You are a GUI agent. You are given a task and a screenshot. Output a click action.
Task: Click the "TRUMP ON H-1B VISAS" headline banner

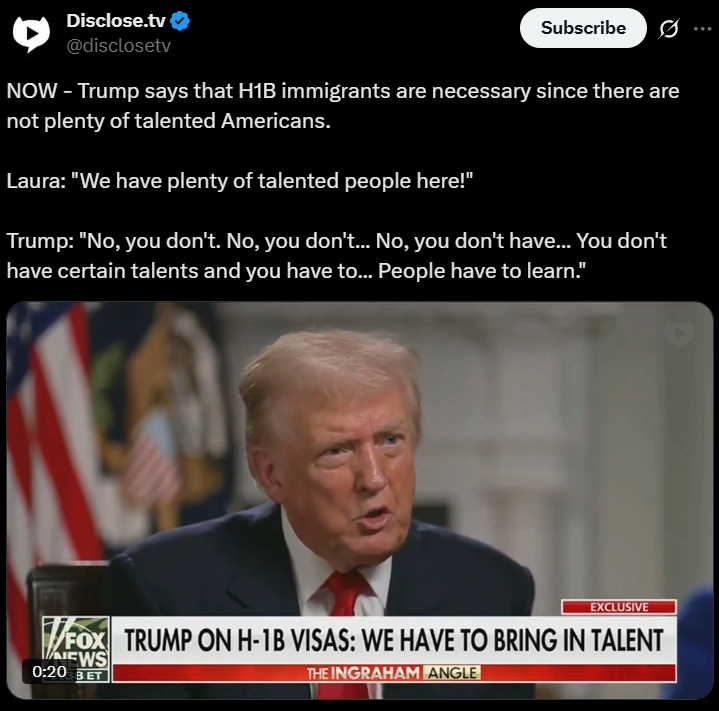[394, 640]
